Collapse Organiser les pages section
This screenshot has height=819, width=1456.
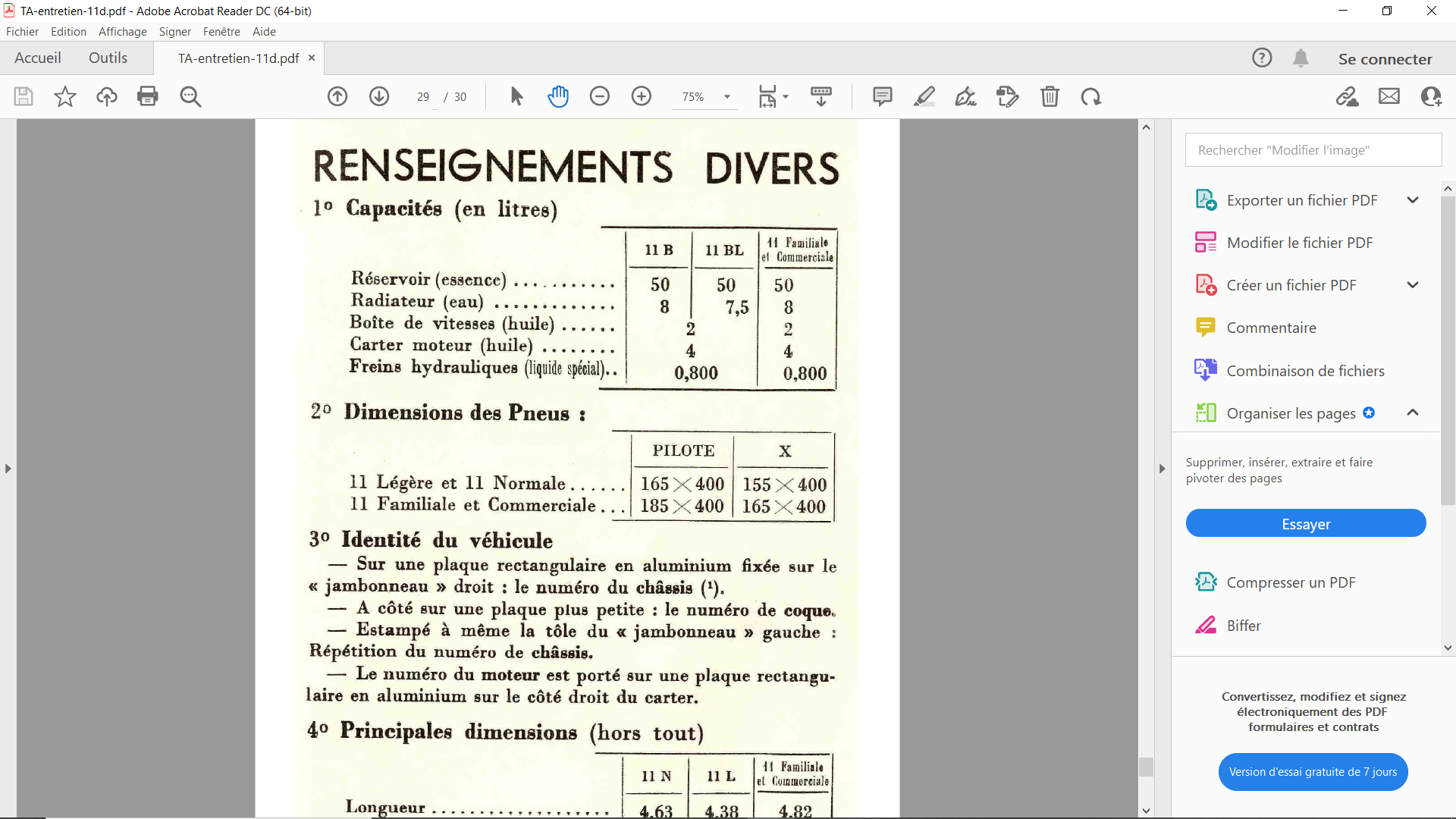click(1413, 413)
